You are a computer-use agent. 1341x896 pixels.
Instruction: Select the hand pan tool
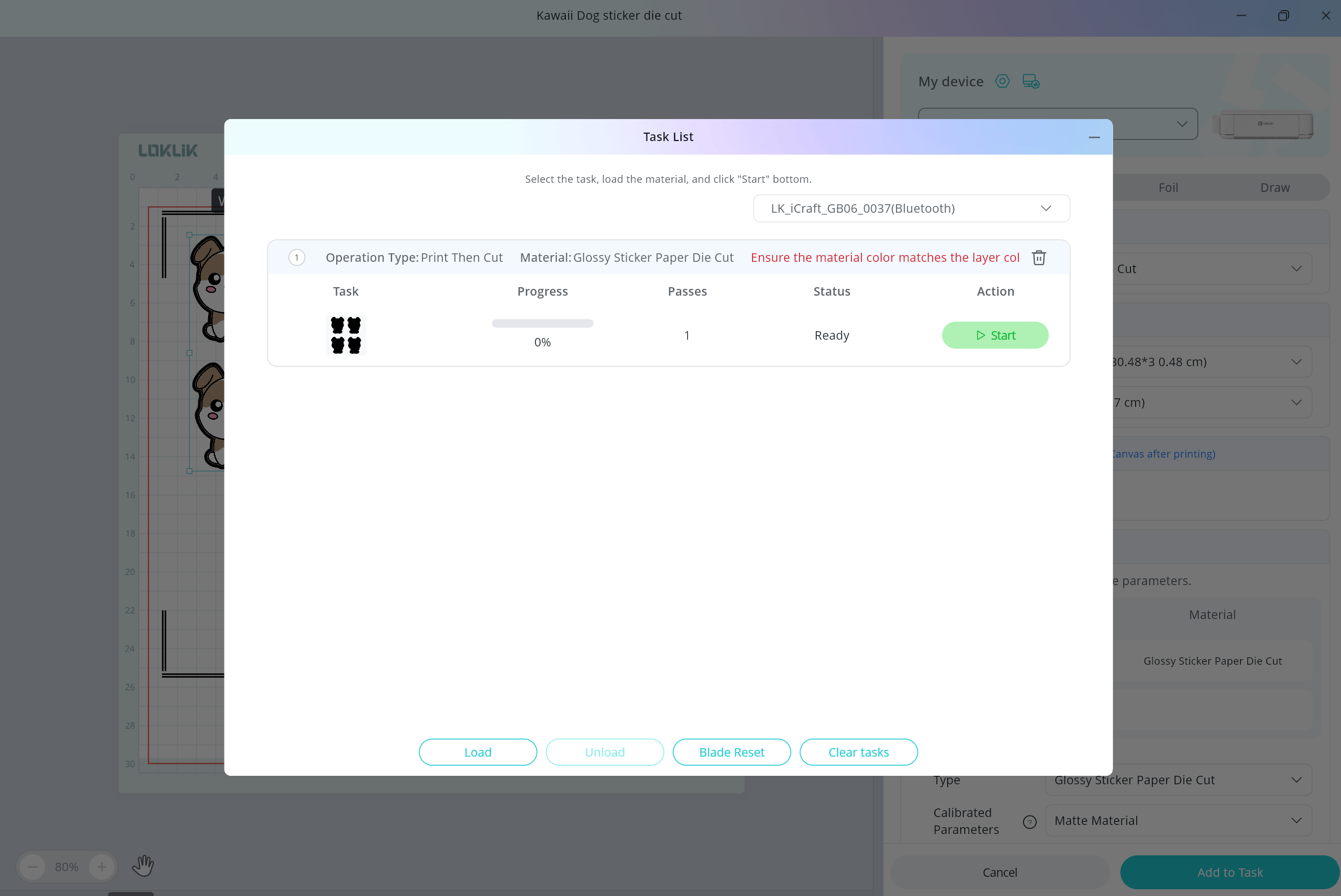(x=143, y=866)
